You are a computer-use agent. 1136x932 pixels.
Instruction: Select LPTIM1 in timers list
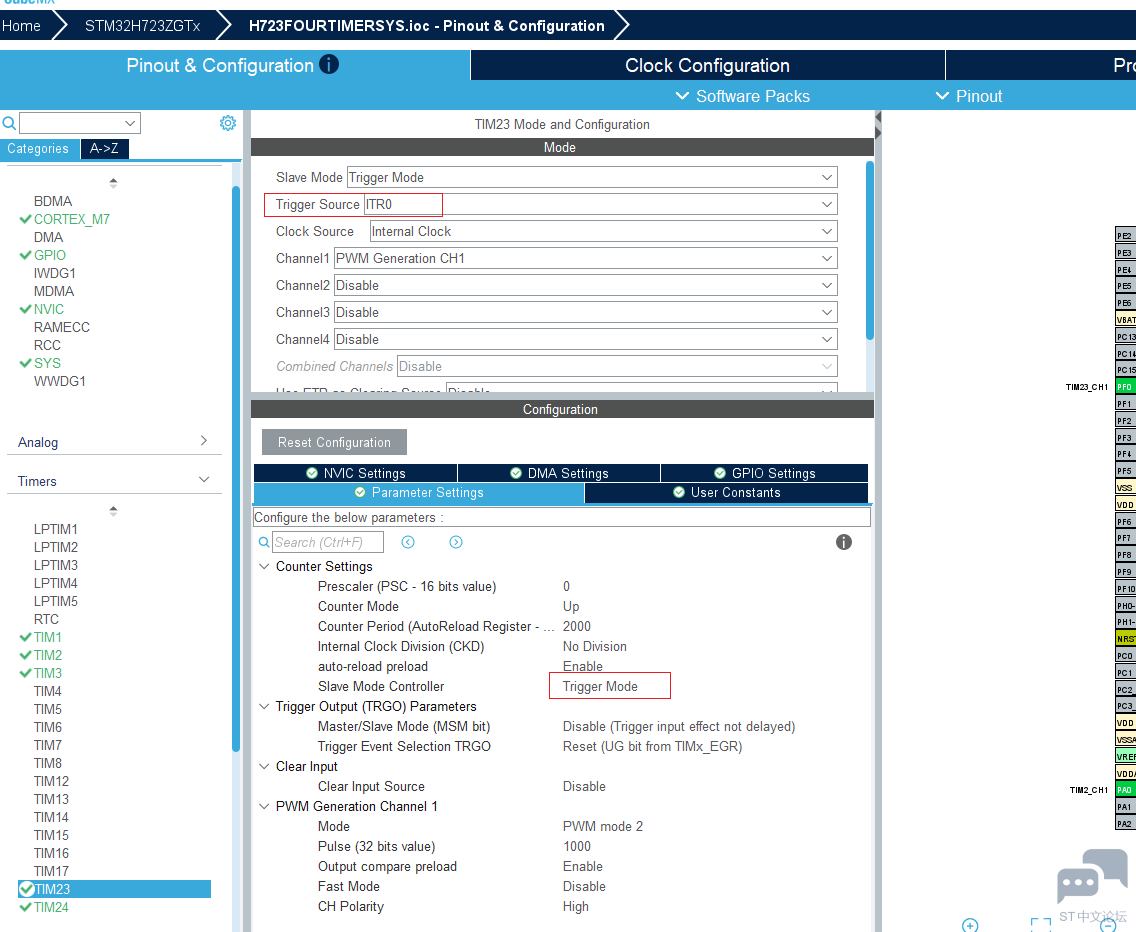pyautogui.click(x=56, y=529)
